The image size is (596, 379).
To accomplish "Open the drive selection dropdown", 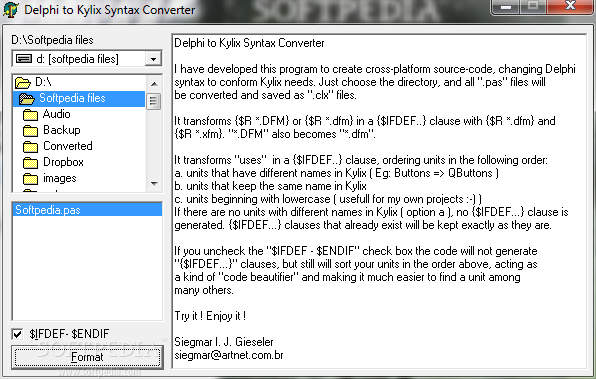I will [153, 59].
